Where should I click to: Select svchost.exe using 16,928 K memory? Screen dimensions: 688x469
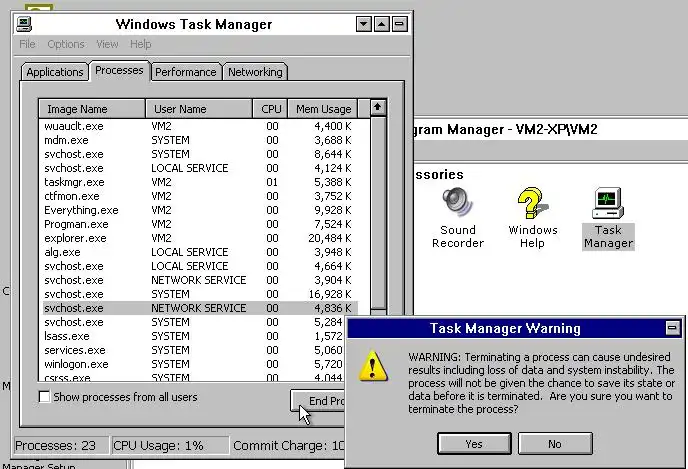[200, 294]
